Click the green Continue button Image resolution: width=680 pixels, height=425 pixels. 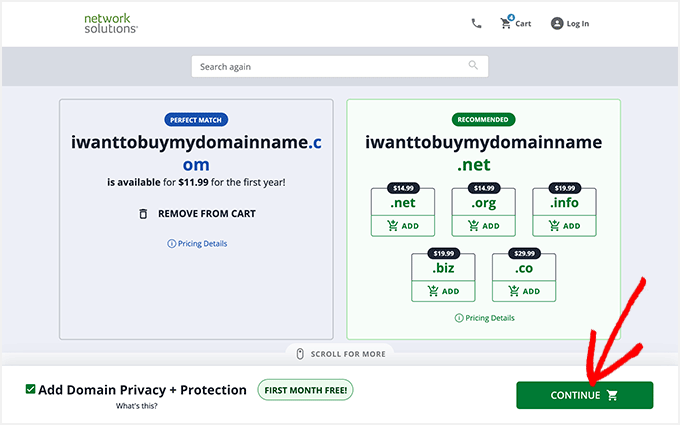pyautogui.click(x=584, y=395)
